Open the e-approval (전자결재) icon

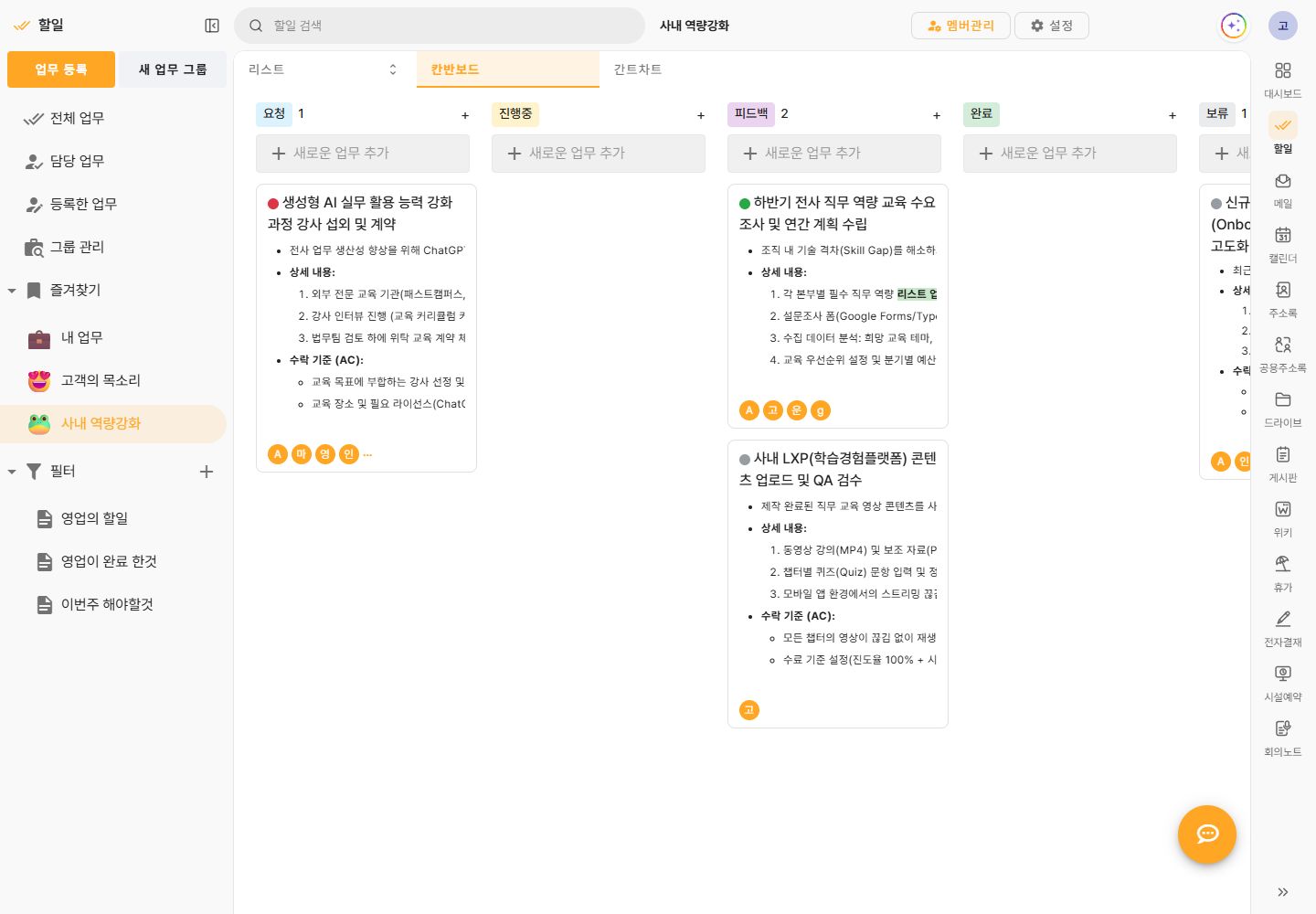[x=1283, y=619]
